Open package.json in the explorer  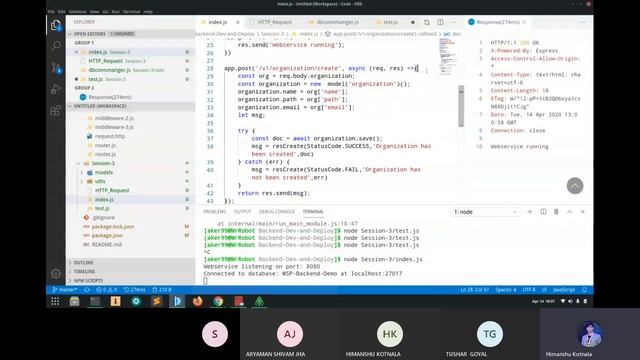click(x=107, y=236)
